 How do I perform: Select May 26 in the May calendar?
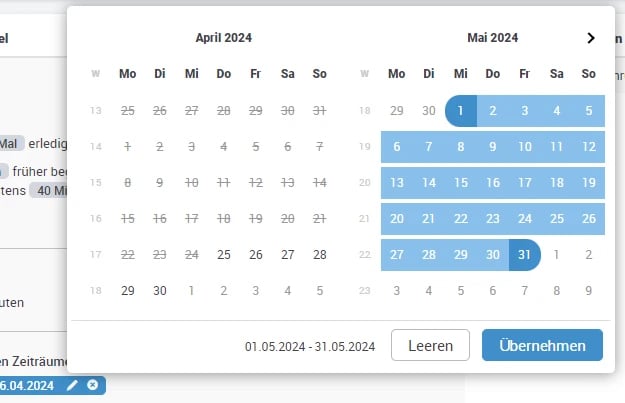click(x=589, y=218)
